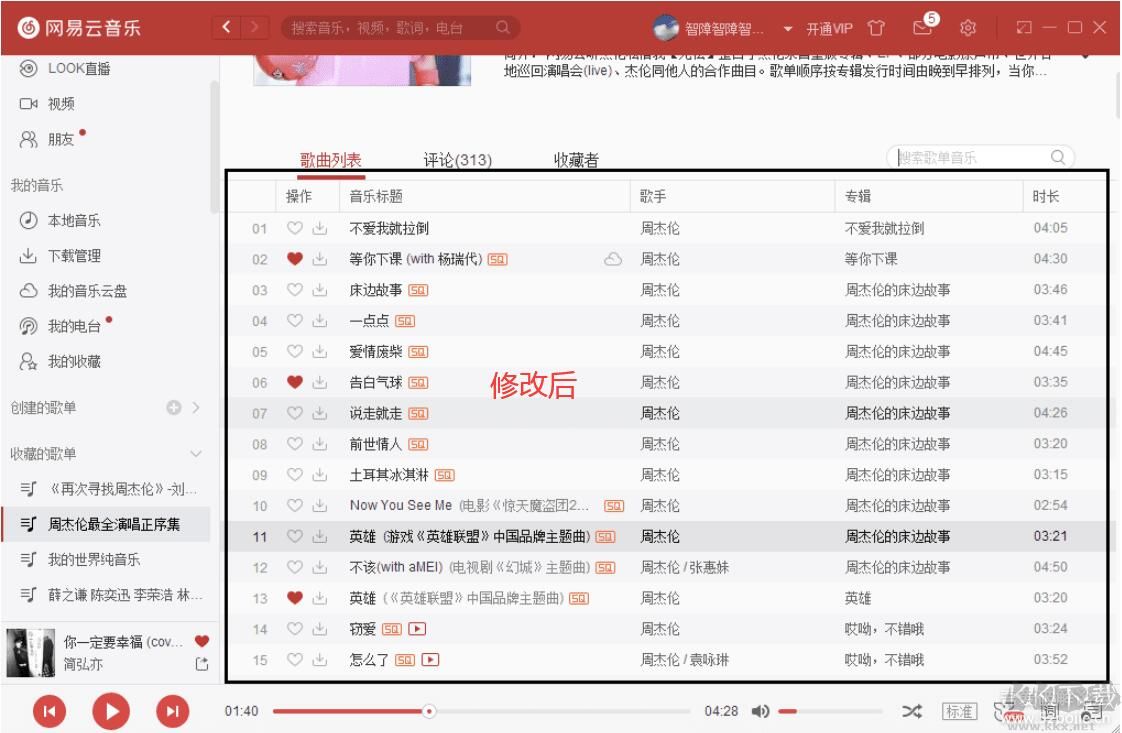Open NetEase Cloud Music settings gear
Screen dimensions: 1122x733
pos(967,29)
